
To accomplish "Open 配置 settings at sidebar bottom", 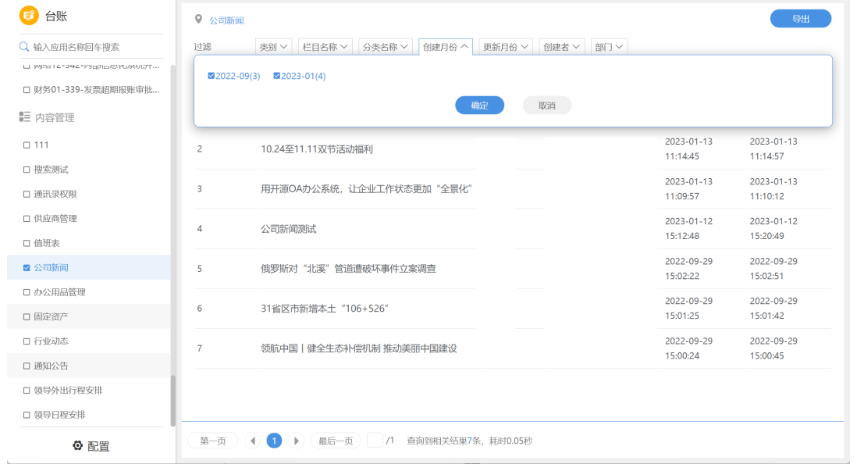I will tap(91, 446).
